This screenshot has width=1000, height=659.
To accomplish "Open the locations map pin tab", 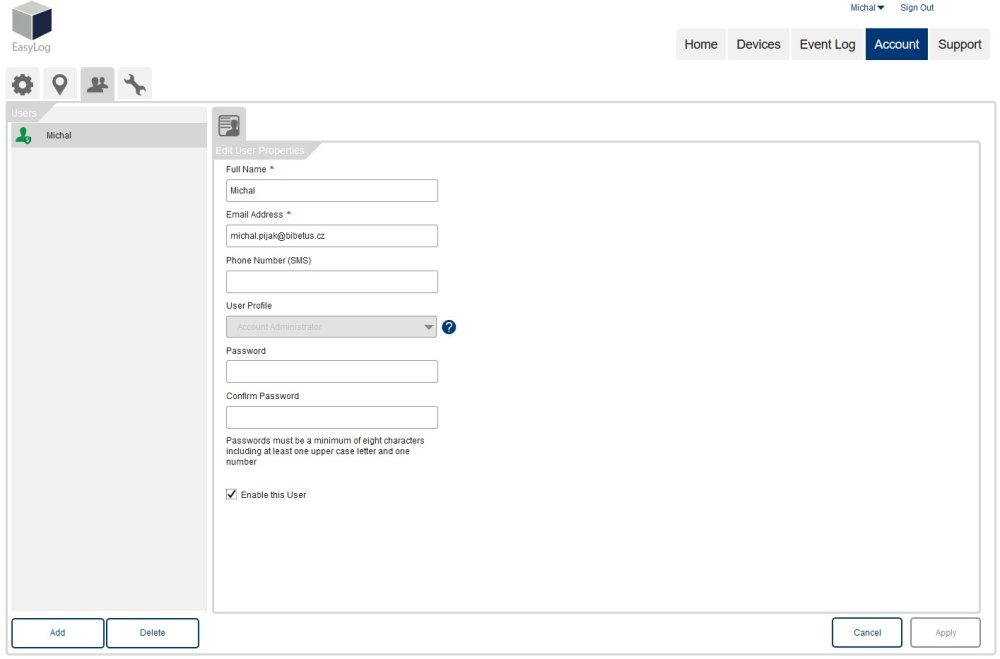I will (x=60, y=84).
